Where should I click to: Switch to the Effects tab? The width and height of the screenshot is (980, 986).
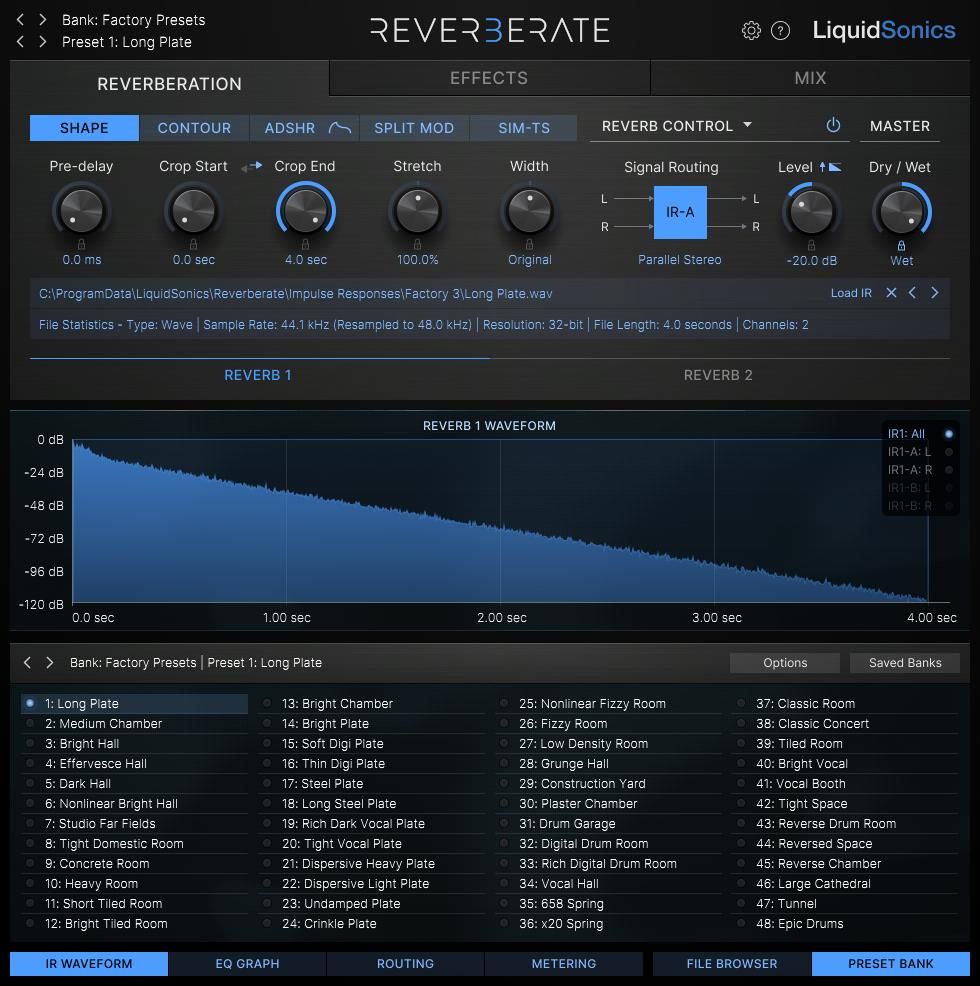click(489, 78)
